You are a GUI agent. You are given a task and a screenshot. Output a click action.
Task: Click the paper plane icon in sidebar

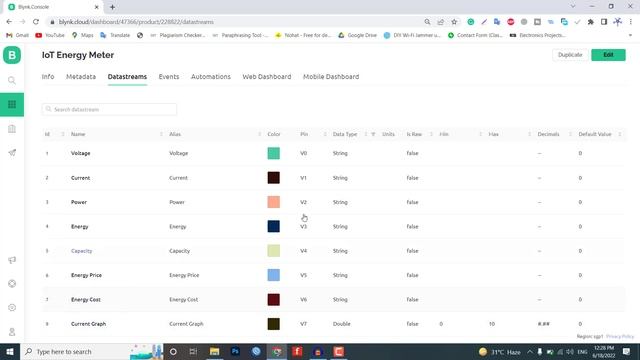point(12,153)
